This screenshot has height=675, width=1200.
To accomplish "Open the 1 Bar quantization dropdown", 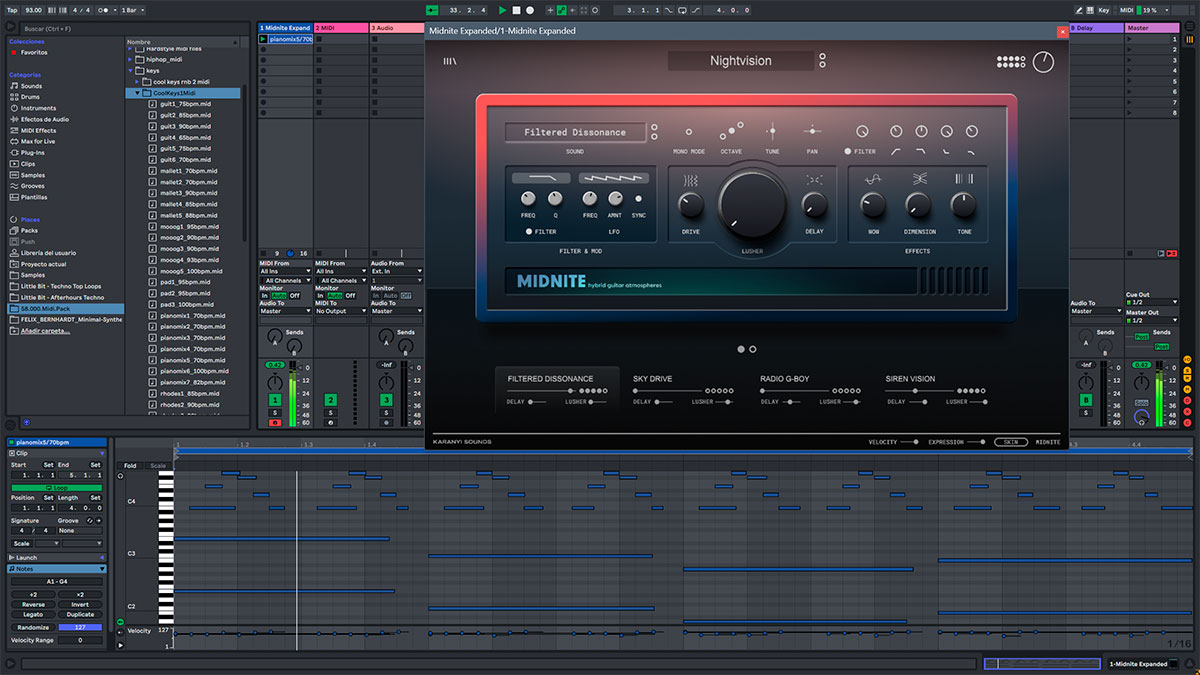I will (x=133, y=10).
